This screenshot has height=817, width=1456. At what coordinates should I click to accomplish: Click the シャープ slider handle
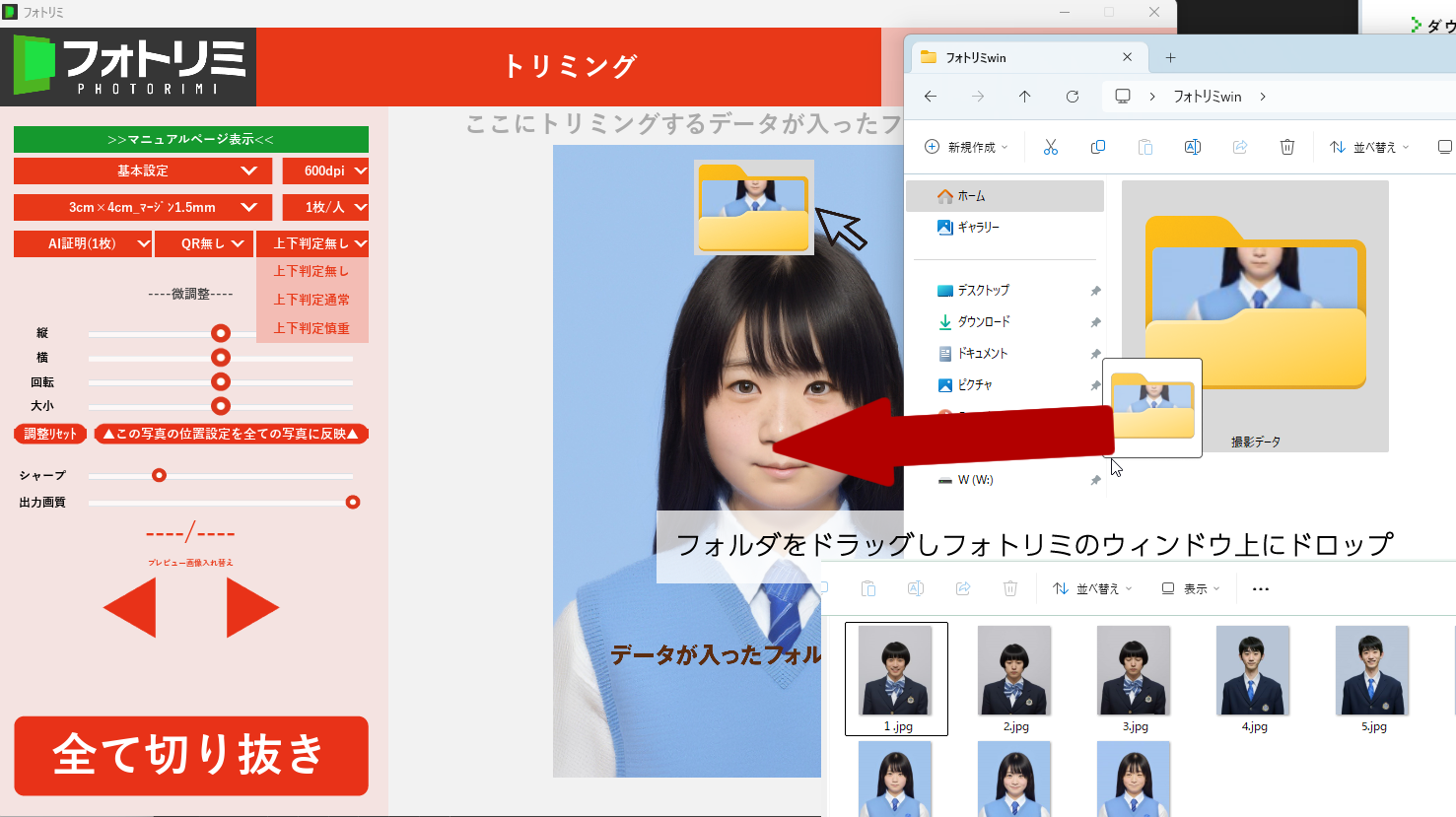tap(159, 476)
